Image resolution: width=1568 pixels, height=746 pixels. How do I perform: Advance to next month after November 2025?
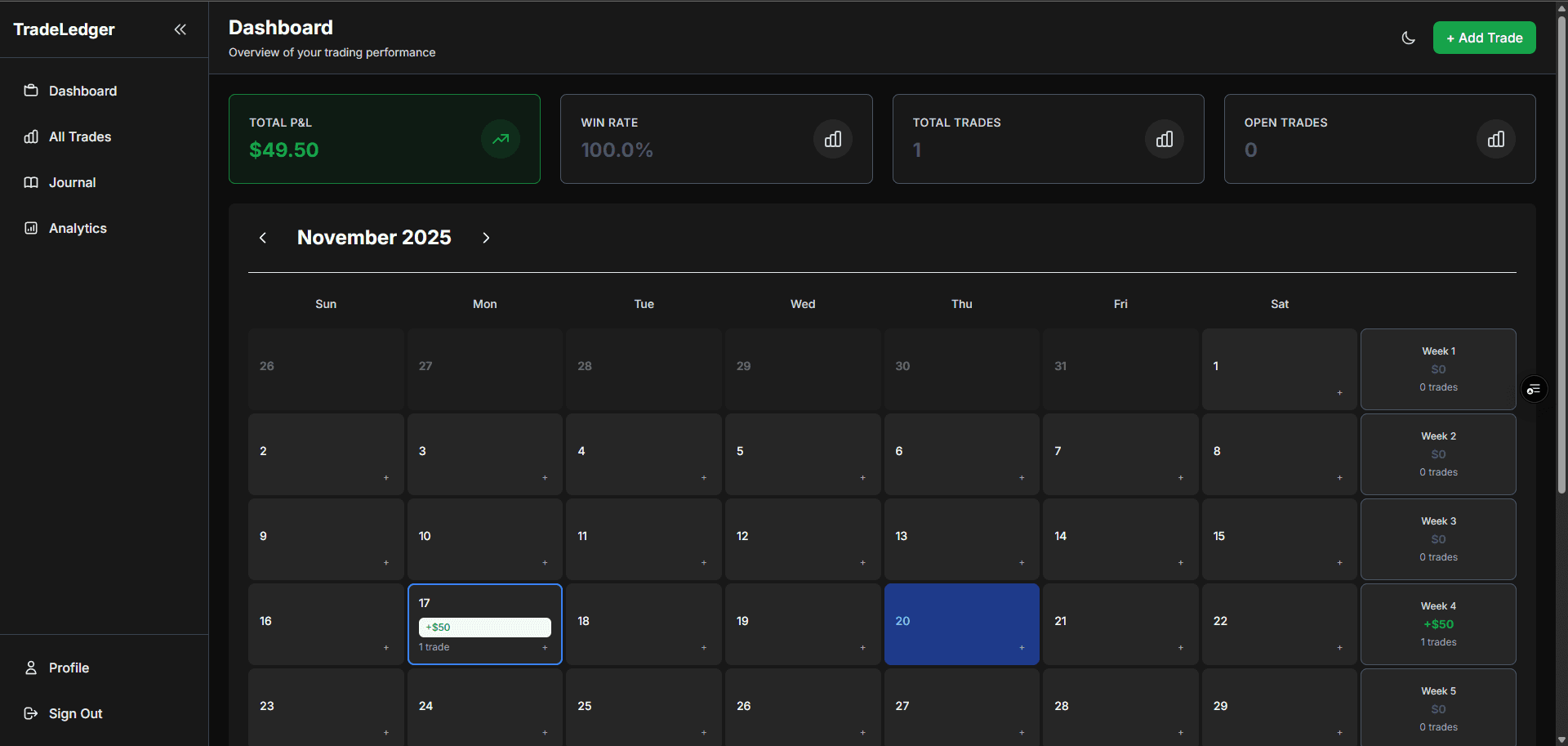tap(486, 238)
